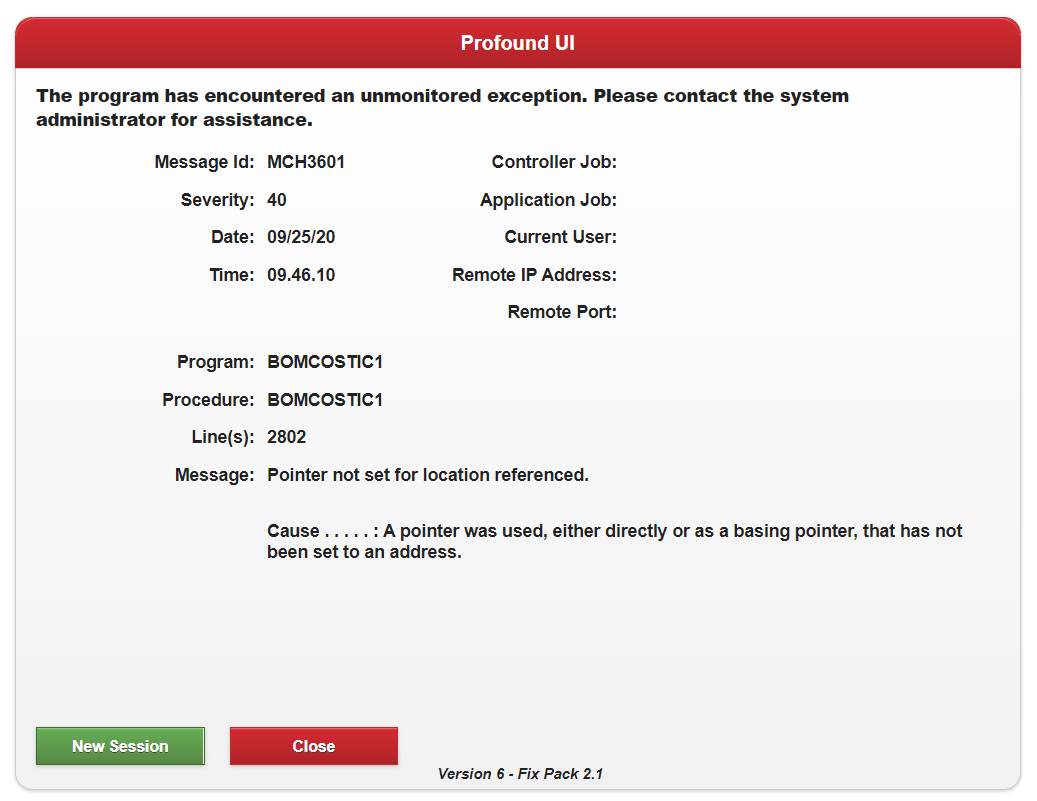1037x801 pixels.
Task: Click the Line(s) label
Action: pyautogui.click(x=223, y=437)
